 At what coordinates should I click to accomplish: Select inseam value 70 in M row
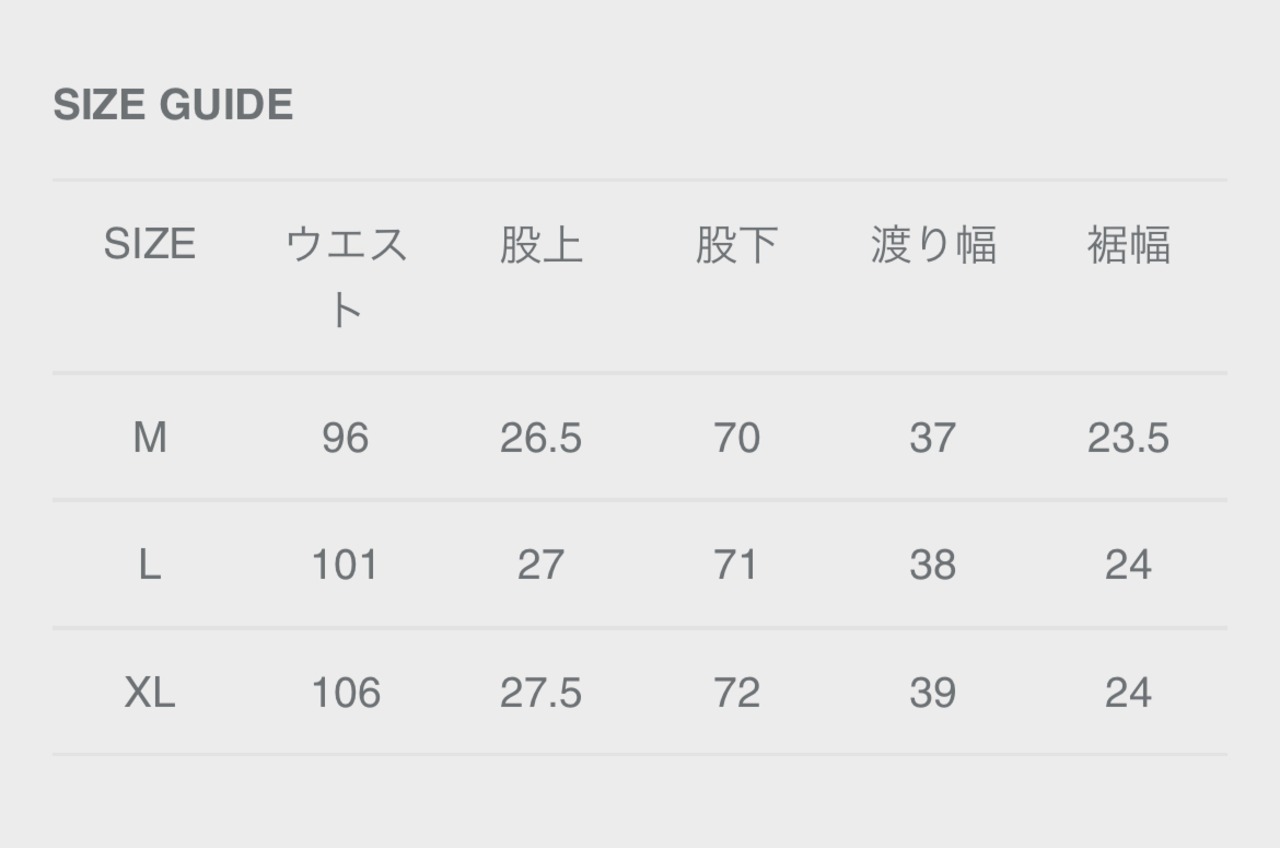point(737,438)
